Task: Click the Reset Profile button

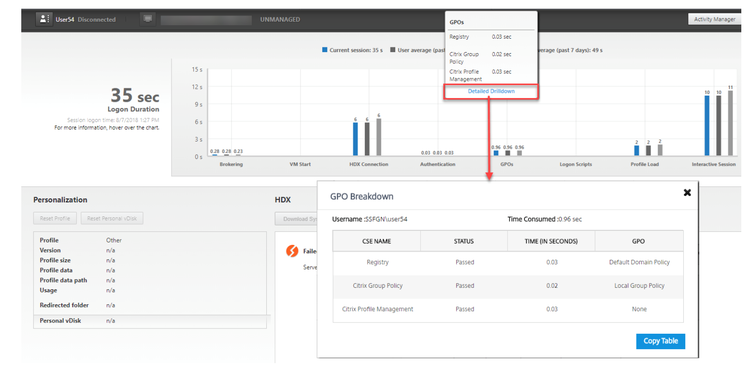Action: click(56, 219)
